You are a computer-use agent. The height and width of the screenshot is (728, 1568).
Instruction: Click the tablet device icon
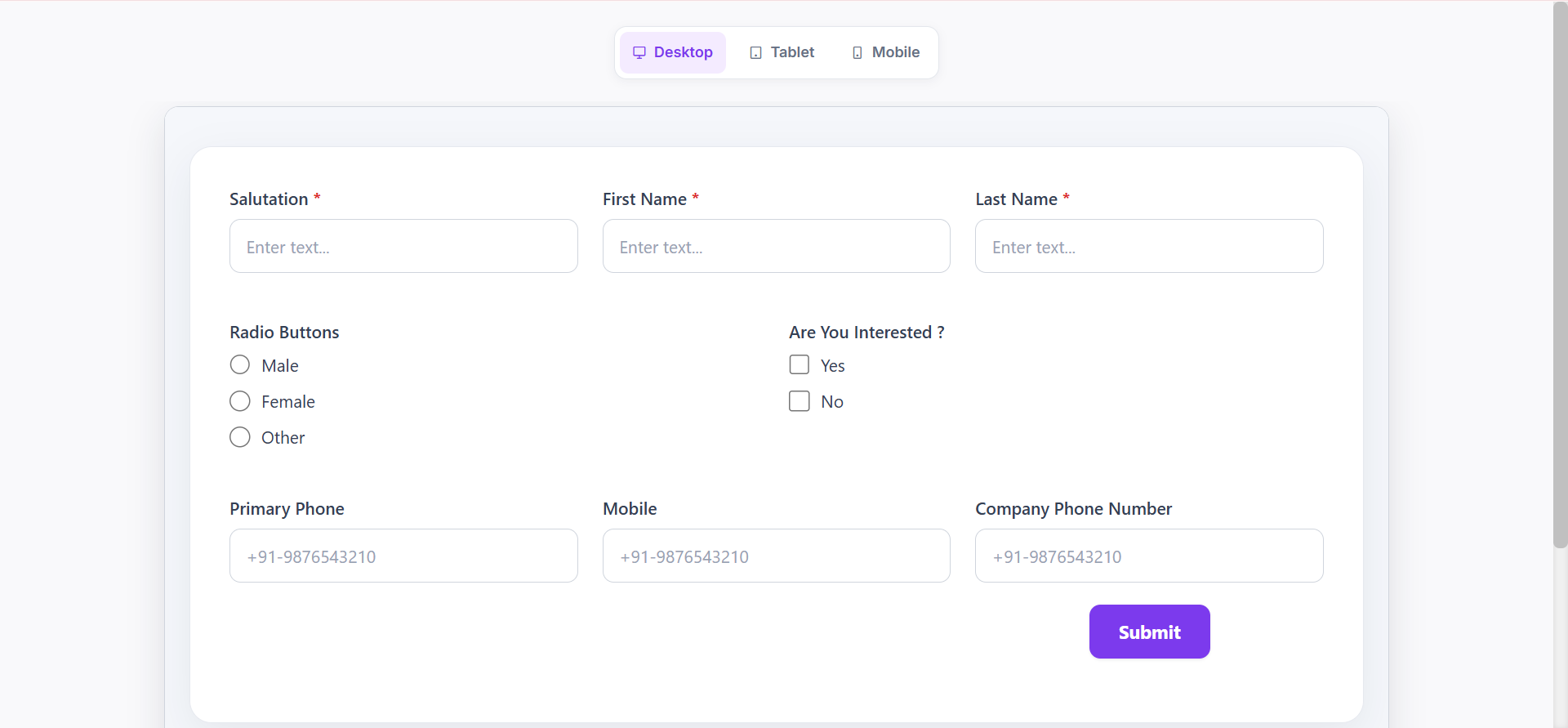(756, 52)
